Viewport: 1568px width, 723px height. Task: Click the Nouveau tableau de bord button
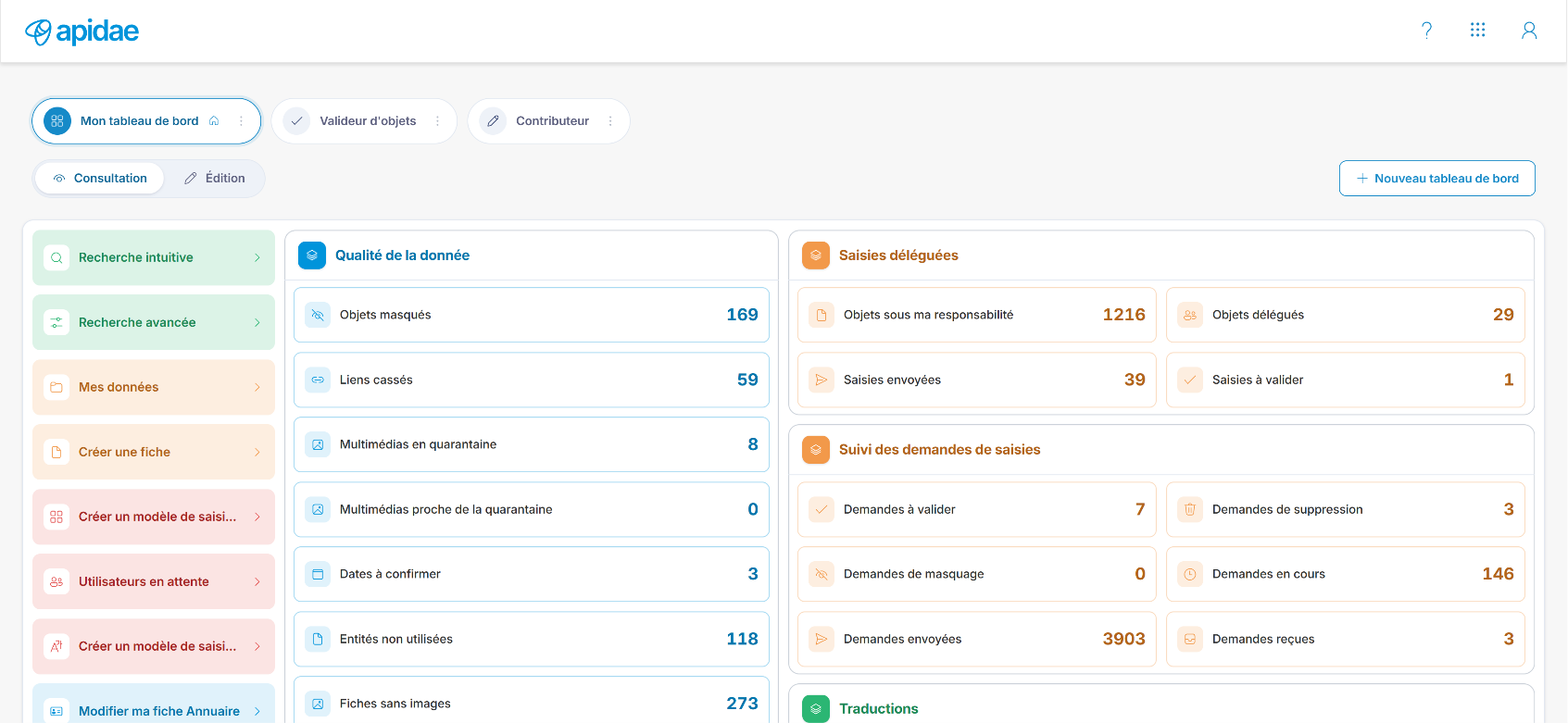1436,179
